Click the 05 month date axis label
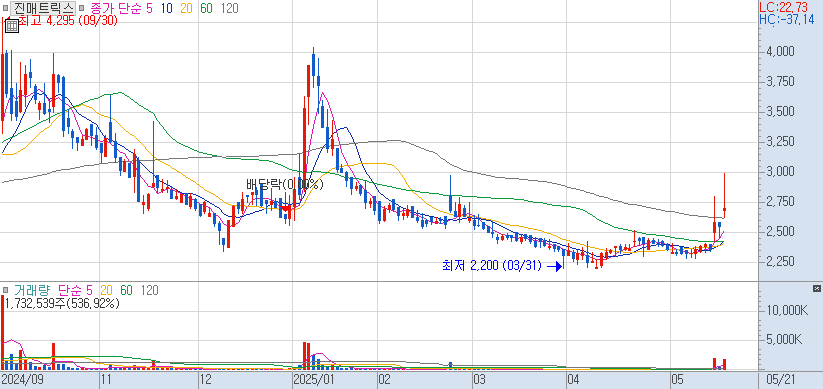The image size is (823, 389). (677, 379)
